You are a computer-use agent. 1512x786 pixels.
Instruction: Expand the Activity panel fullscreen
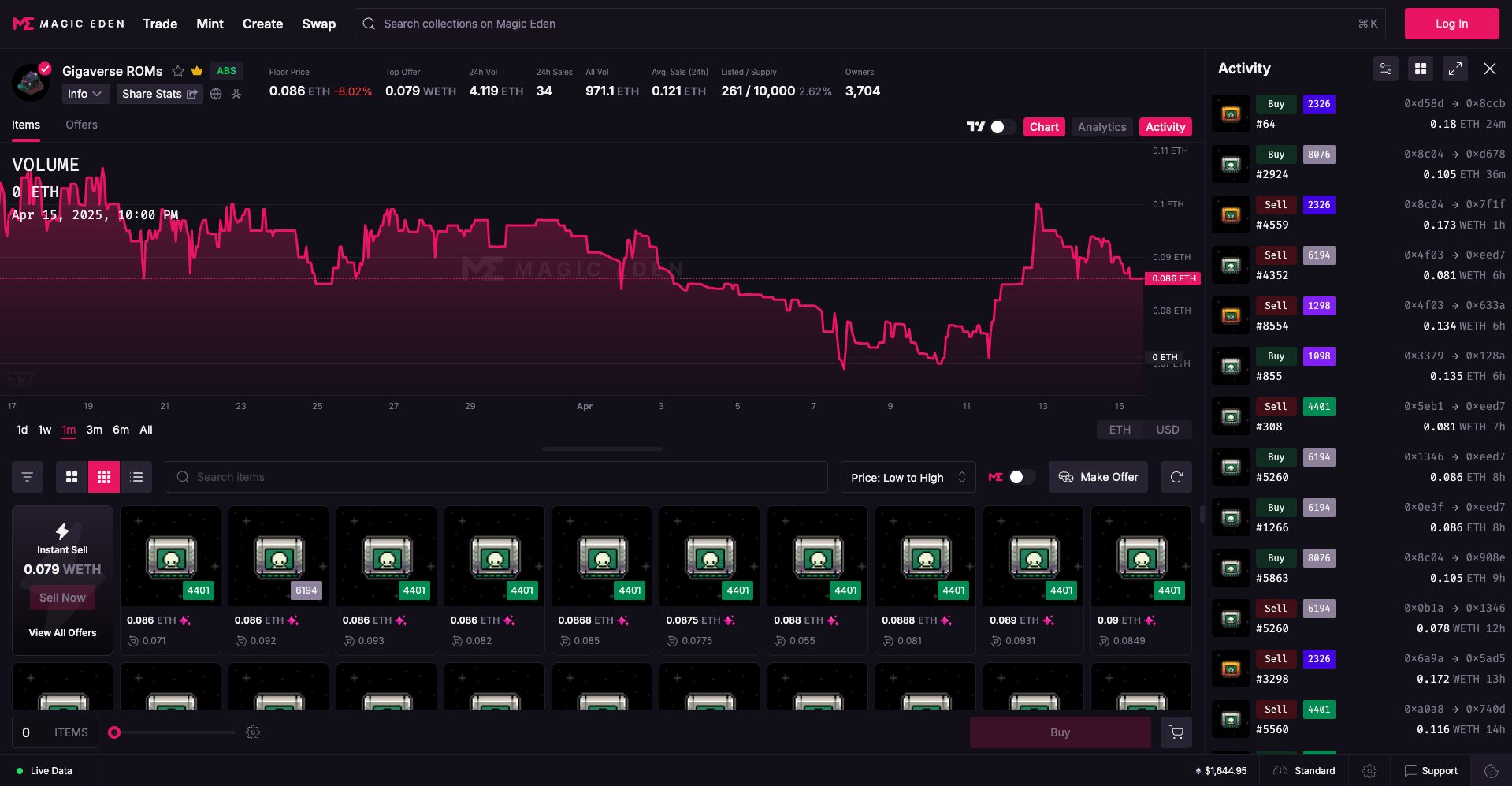click(x=1455, y=69)
